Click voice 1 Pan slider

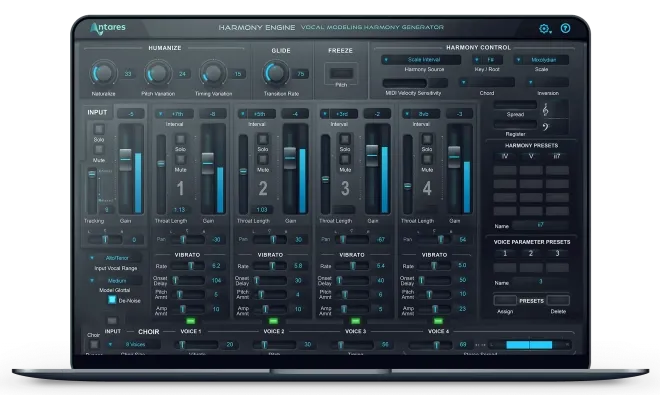[x=189, y=240]
